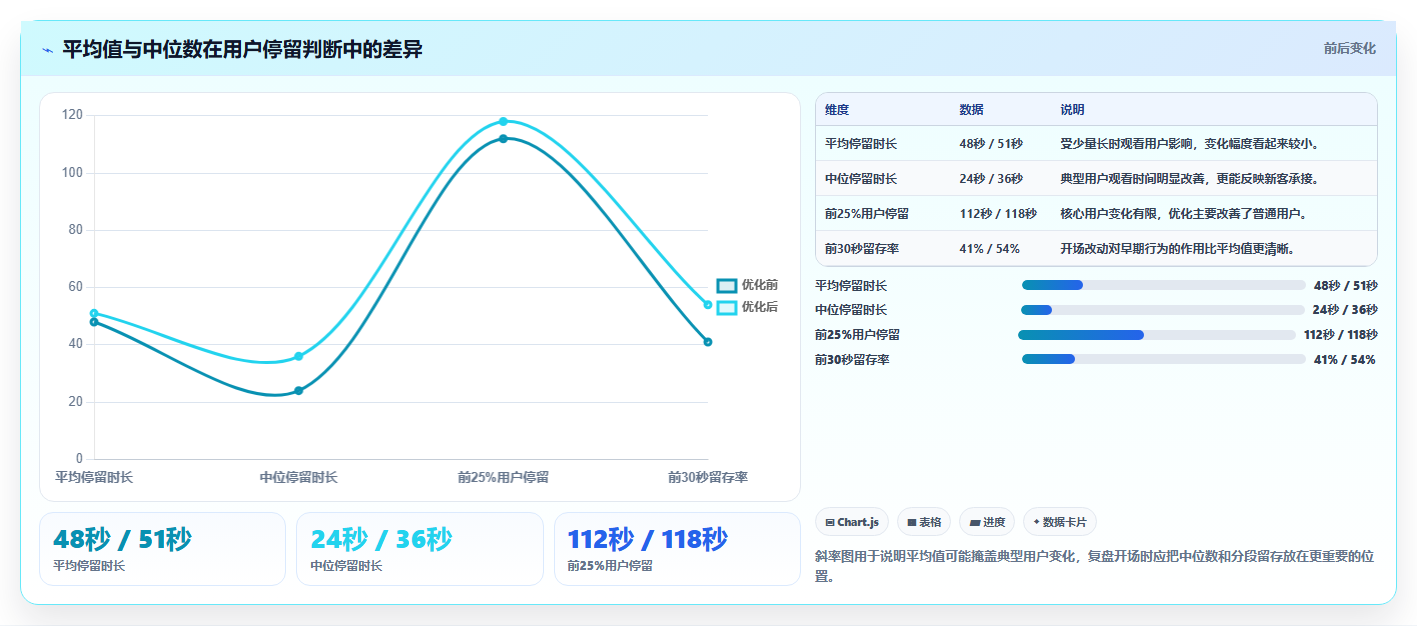Click the 前后变化 label in header
Image resolution: width=1417 pixels, height=626 pixels.
[1349, 48]
